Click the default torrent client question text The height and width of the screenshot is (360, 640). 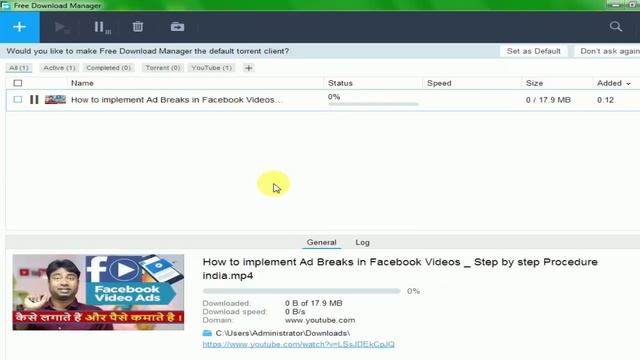pyautogui.click(x=148, y=51)
